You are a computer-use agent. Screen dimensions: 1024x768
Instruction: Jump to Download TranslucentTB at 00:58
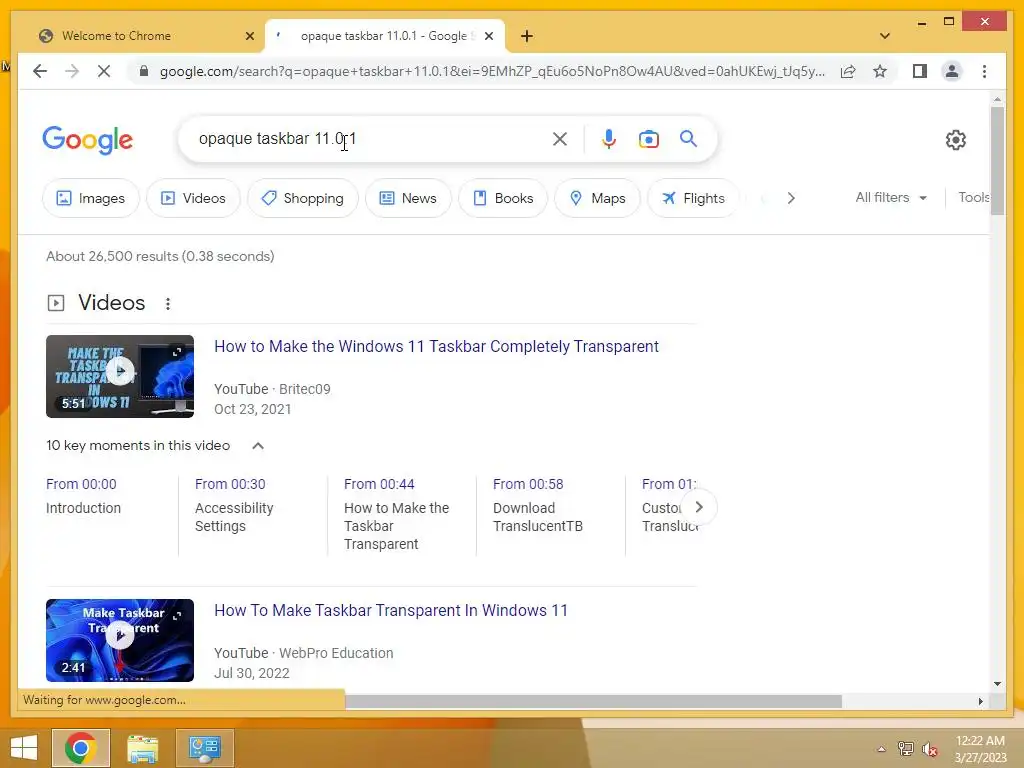(537, 505)
